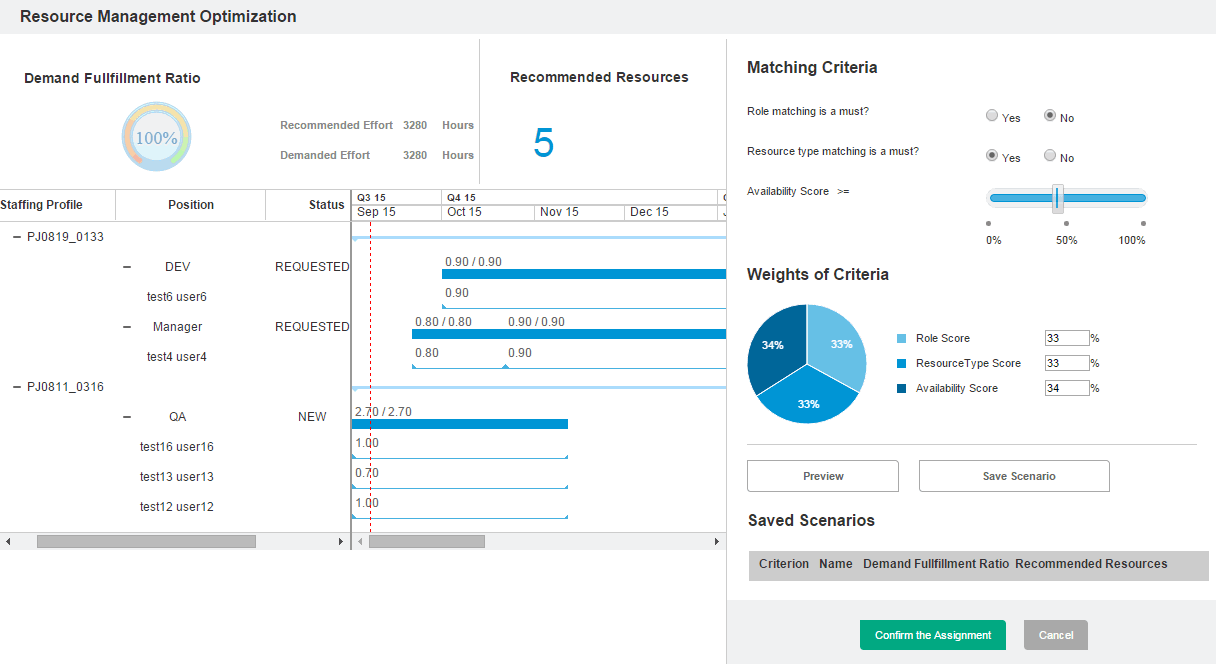Screen dimensions: 1216x664
Task: Select No for Role matching is a must
Action: [x=1050, y=116]
